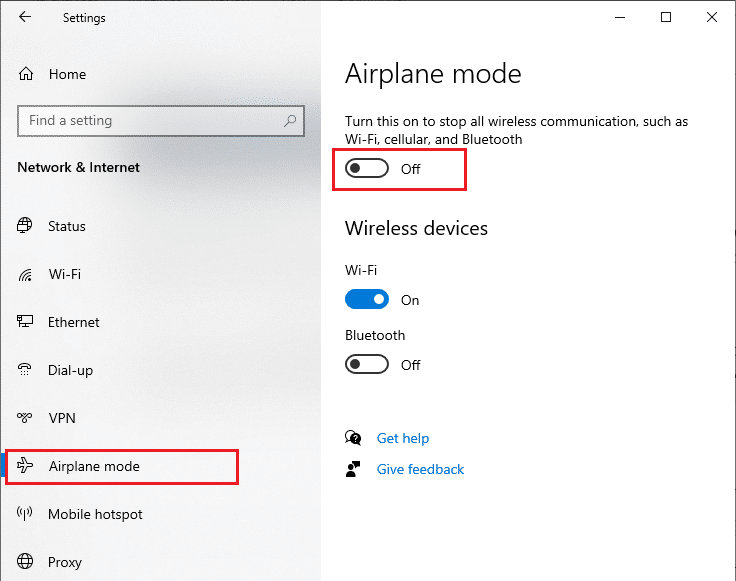Click the Wi-Fi signal icon in sidebar
The height and width of the screenshot is (581, 736).
(x=25, y=275)
